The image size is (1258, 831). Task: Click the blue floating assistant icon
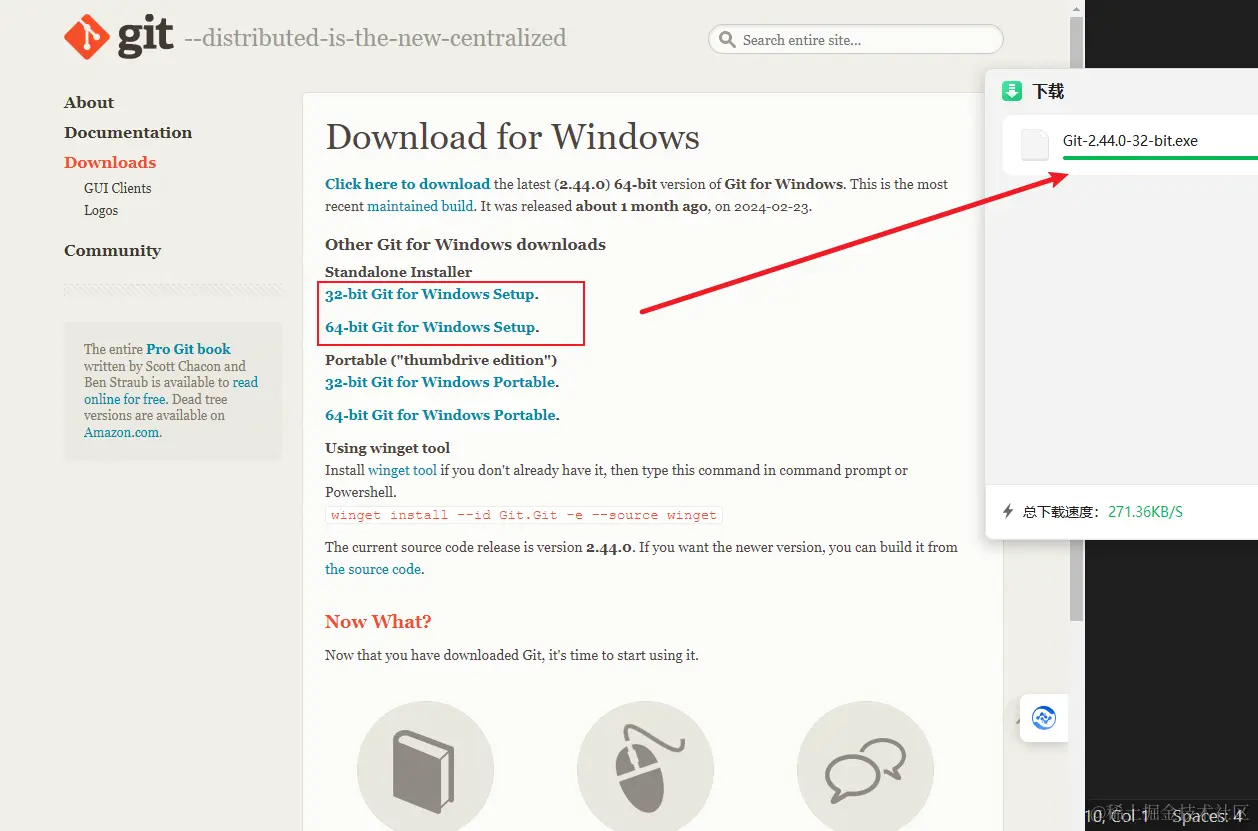1044,718
